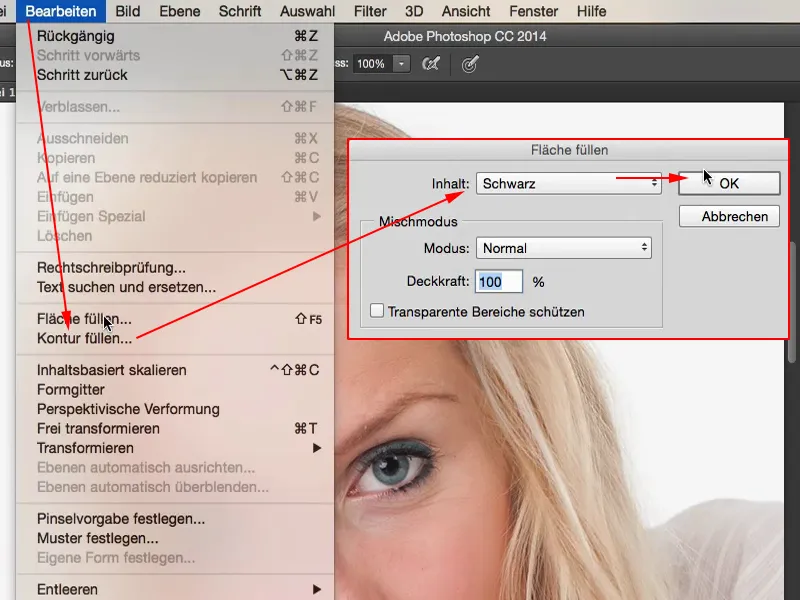Image resolution: width=800 pixels, height=600 pixels.
Task: Open the Fenster menu
Action: (x=533, y=11)
